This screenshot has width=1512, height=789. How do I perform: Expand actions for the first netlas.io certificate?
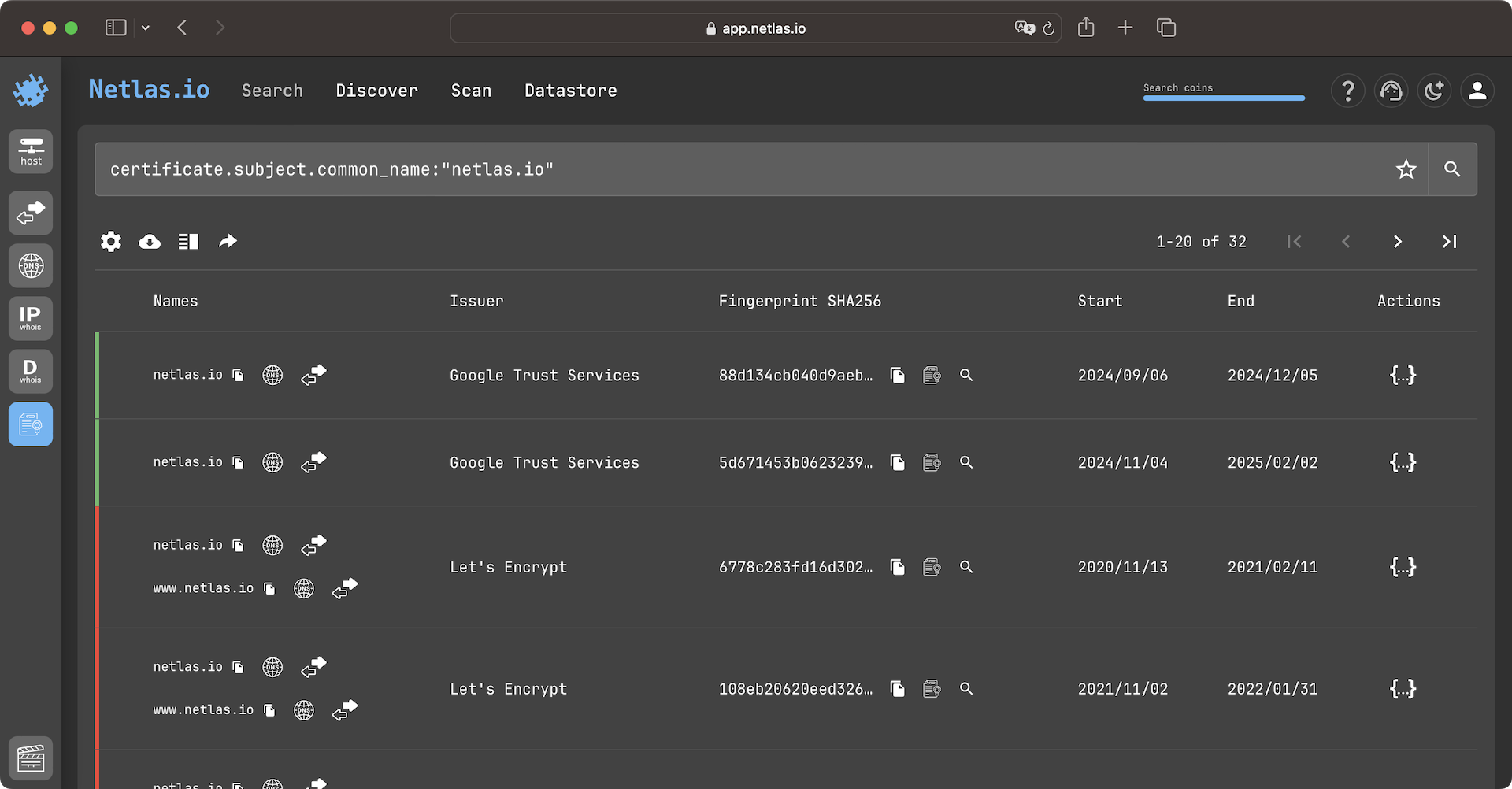1403,375
